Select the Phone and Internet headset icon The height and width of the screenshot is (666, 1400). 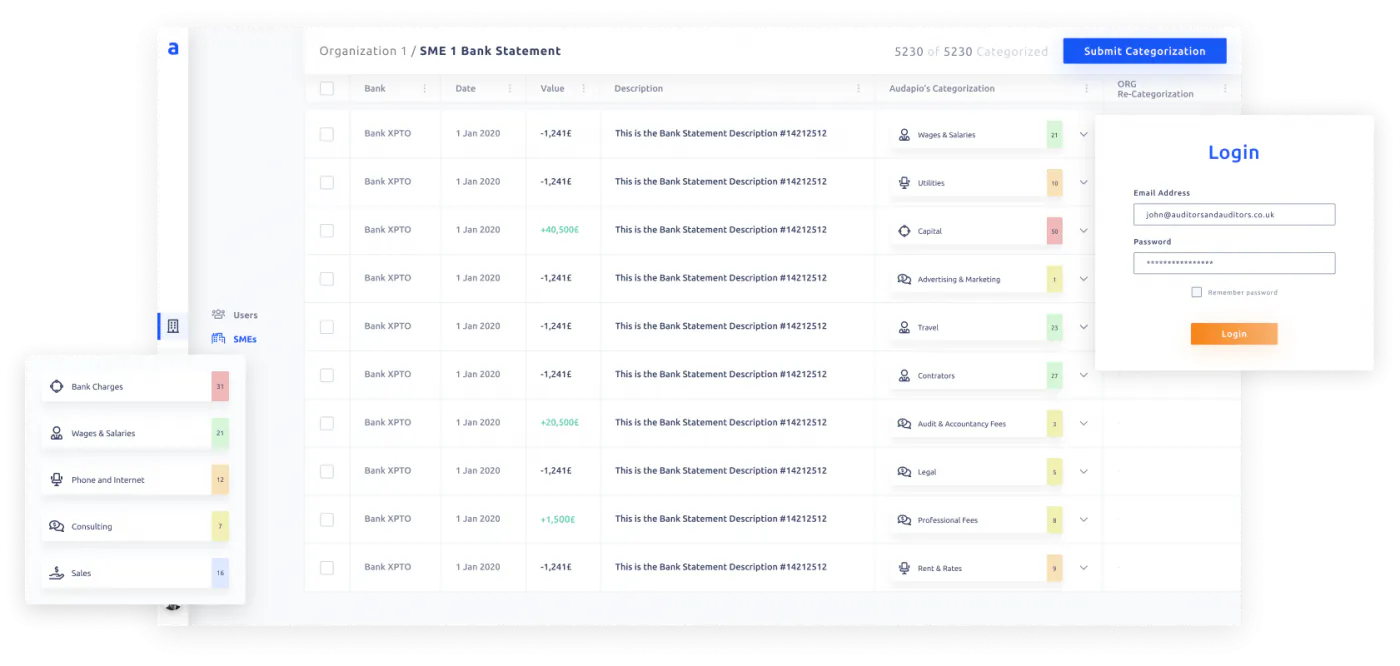pyautogui.click(x=57, y=479)
